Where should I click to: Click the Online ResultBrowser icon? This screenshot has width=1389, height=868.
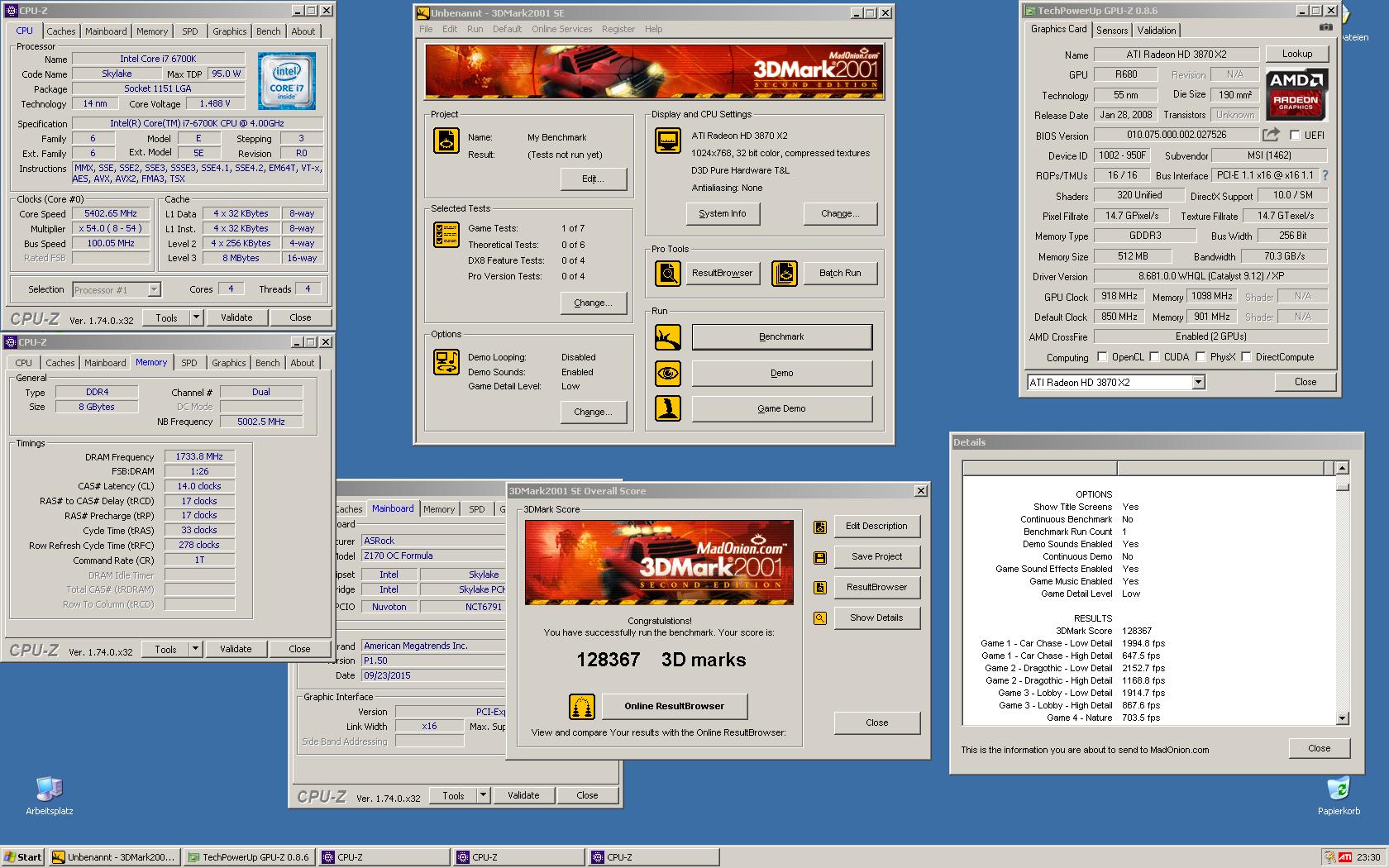point(582,707)
